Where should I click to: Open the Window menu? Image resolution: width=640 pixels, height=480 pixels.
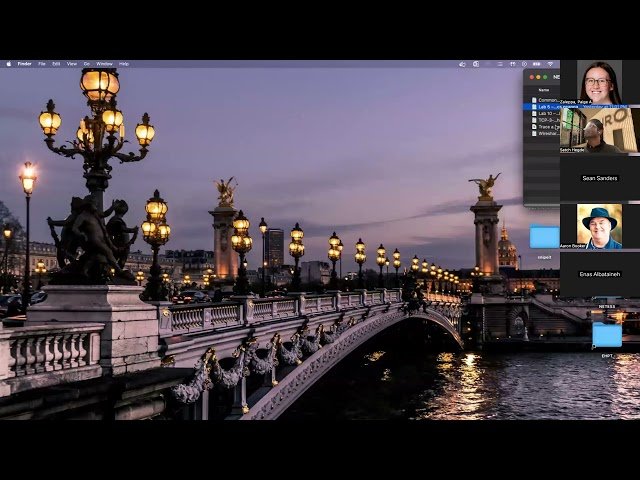point(104,63)
